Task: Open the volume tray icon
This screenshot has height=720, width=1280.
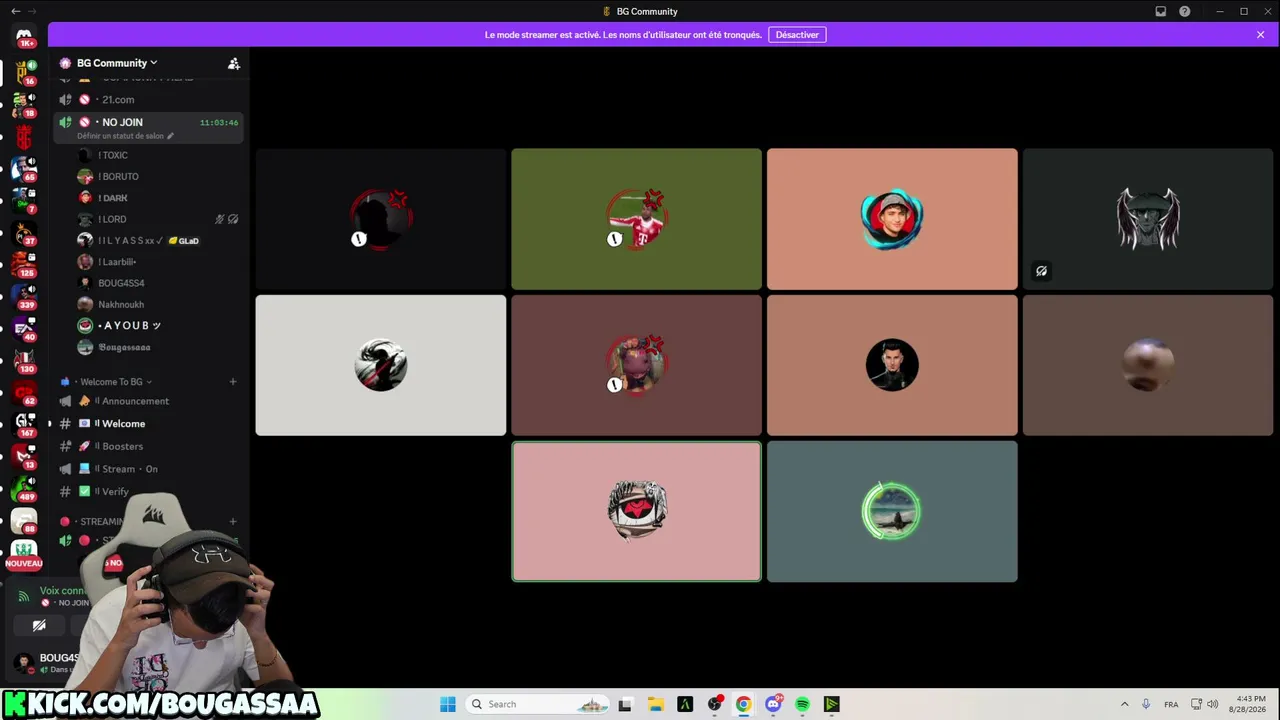Action: tap(1213, 704)
